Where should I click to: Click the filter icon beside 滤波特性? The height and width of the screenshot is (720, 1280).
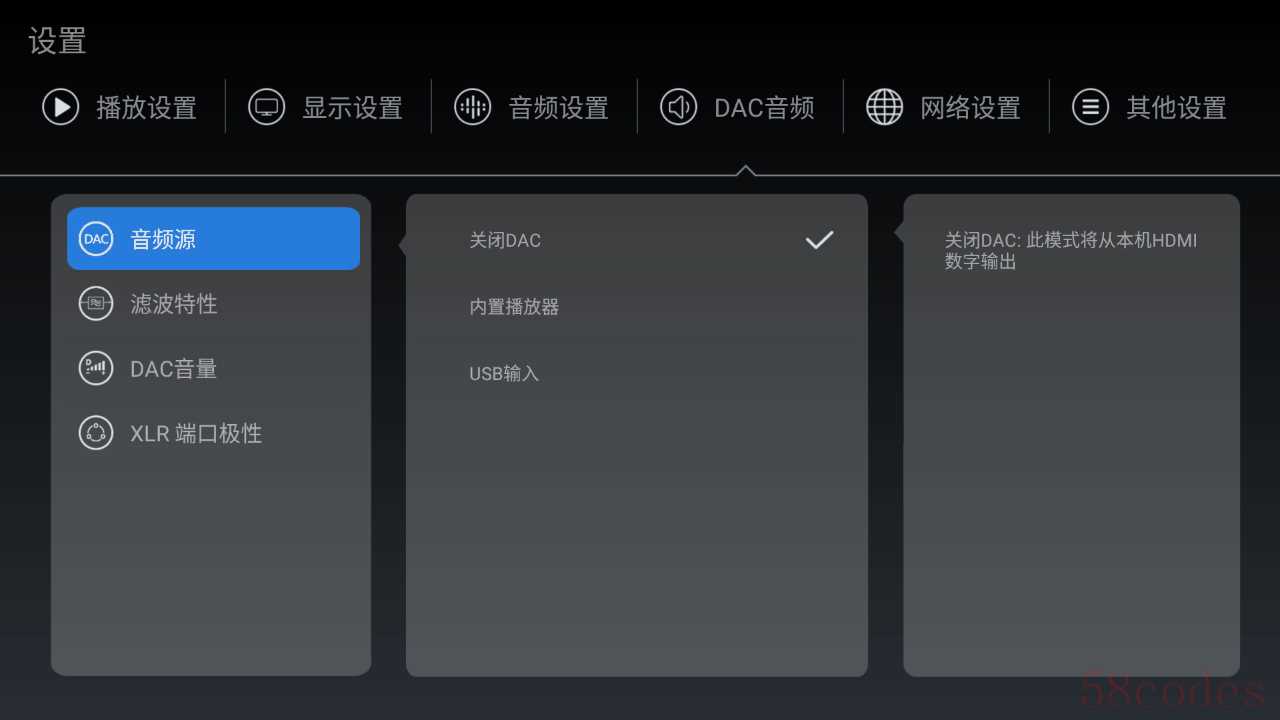pos(96,303)
